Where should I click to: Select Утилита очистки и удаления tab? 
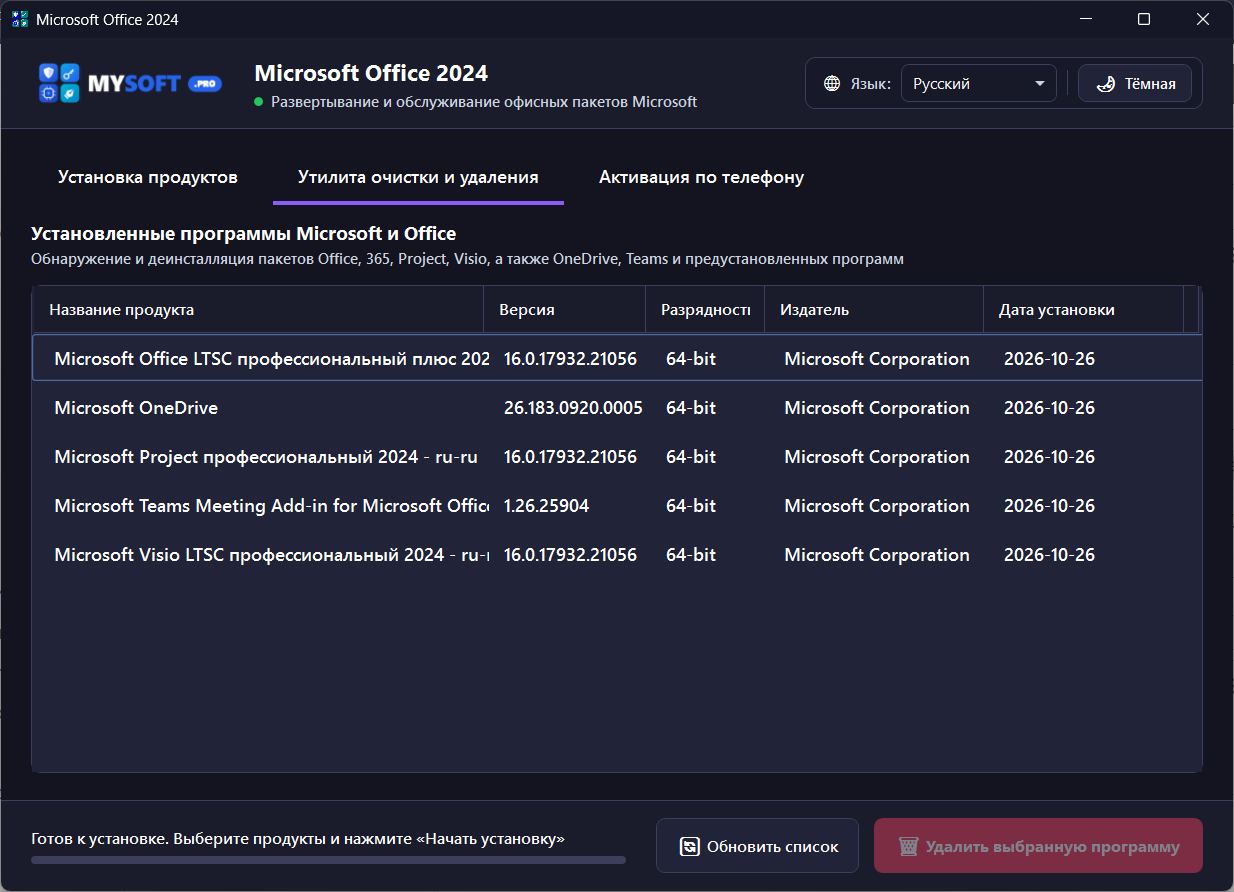pyautogui.click(x=418, y=177)
